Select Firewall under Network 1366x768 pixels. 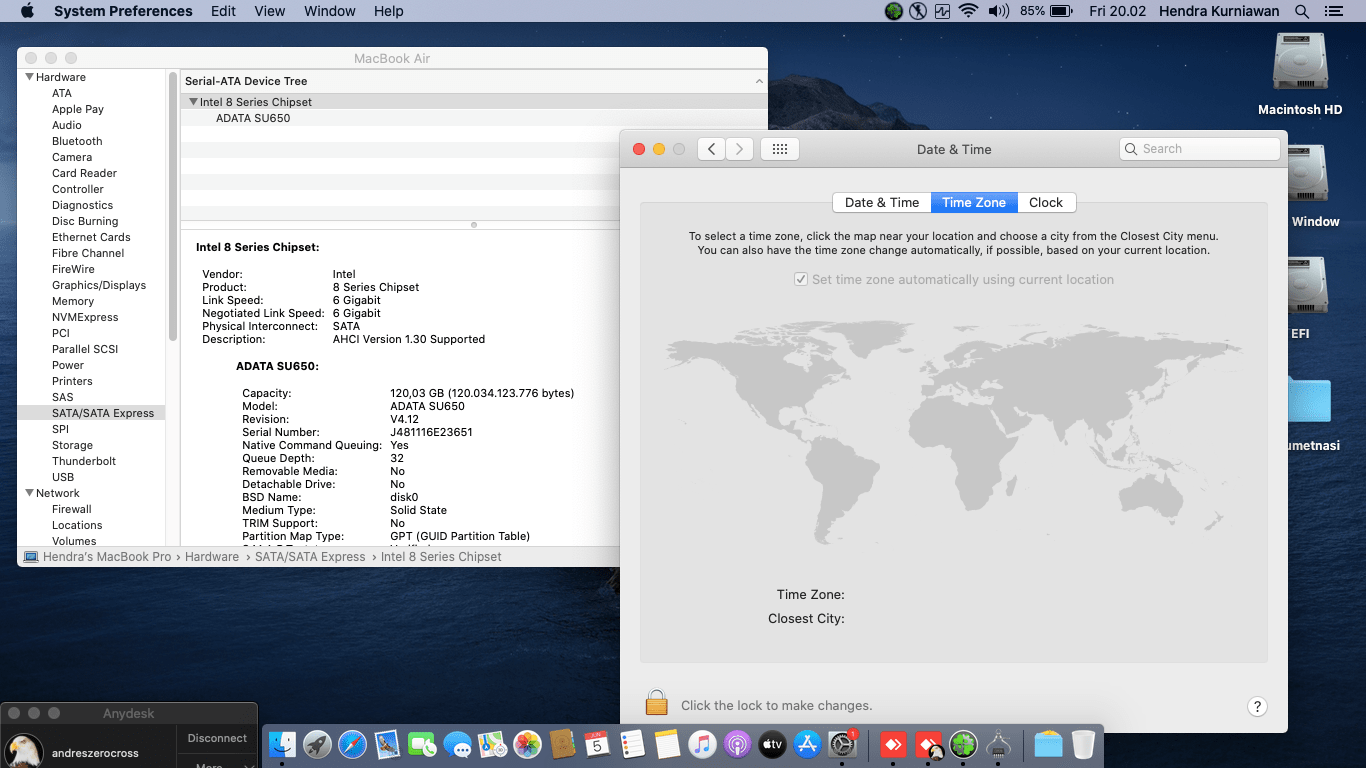coord(72,509)
